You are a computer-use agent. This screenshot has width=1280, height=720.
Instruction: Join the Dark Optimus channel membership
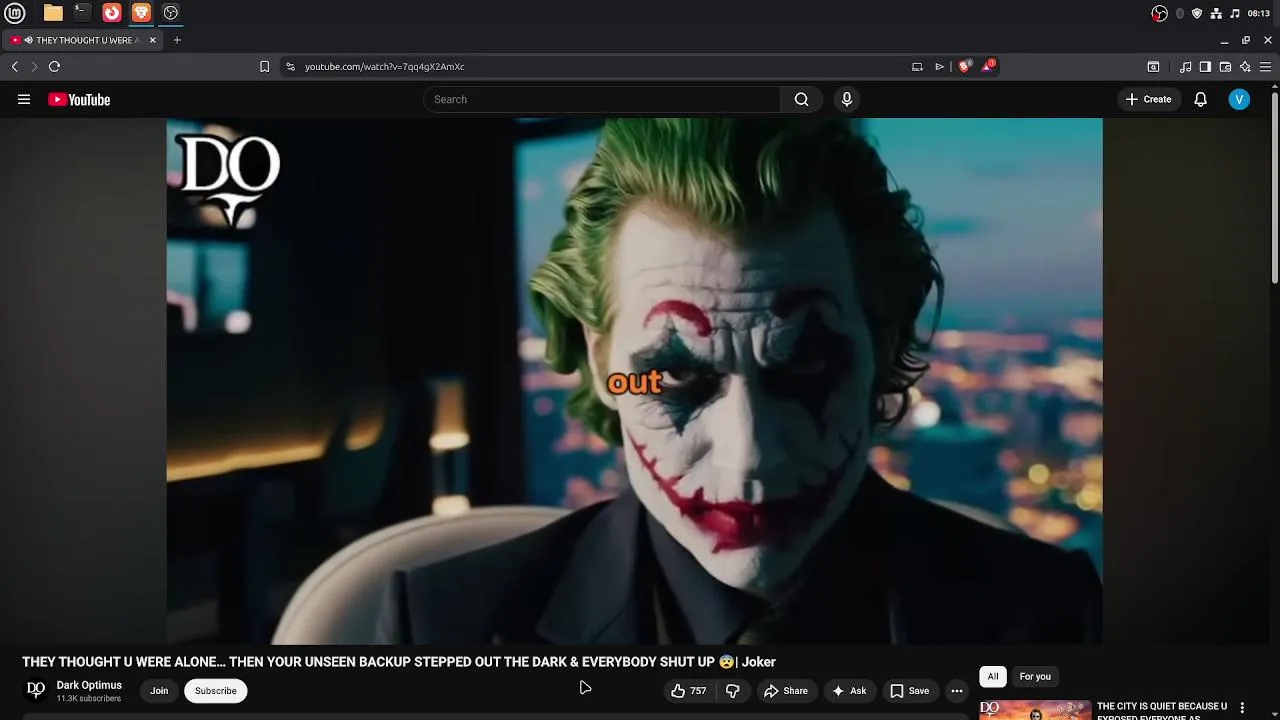pyautogui.click(x=159, y=691)
